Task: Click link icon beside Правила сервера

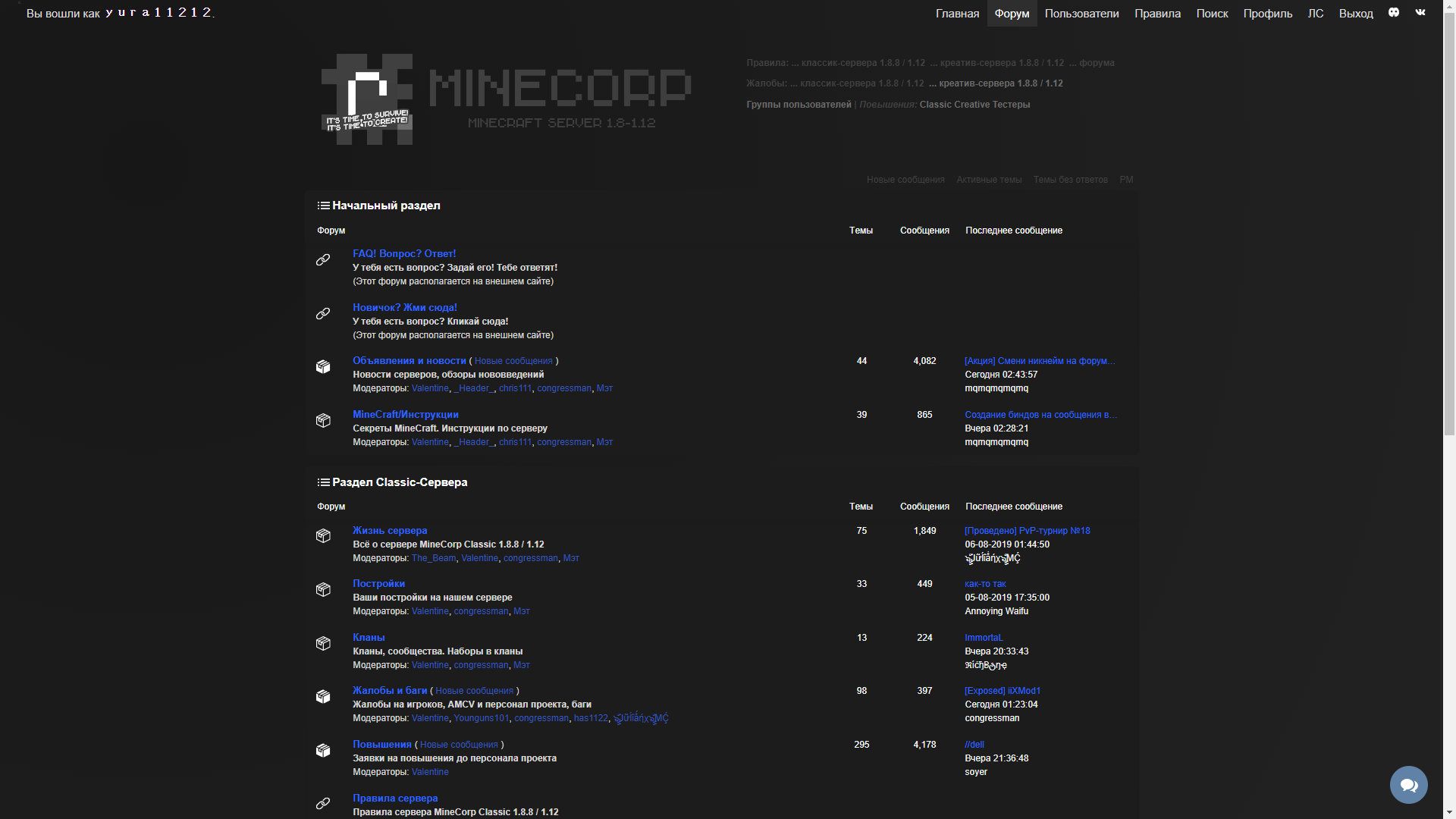Action: [323, 804]
